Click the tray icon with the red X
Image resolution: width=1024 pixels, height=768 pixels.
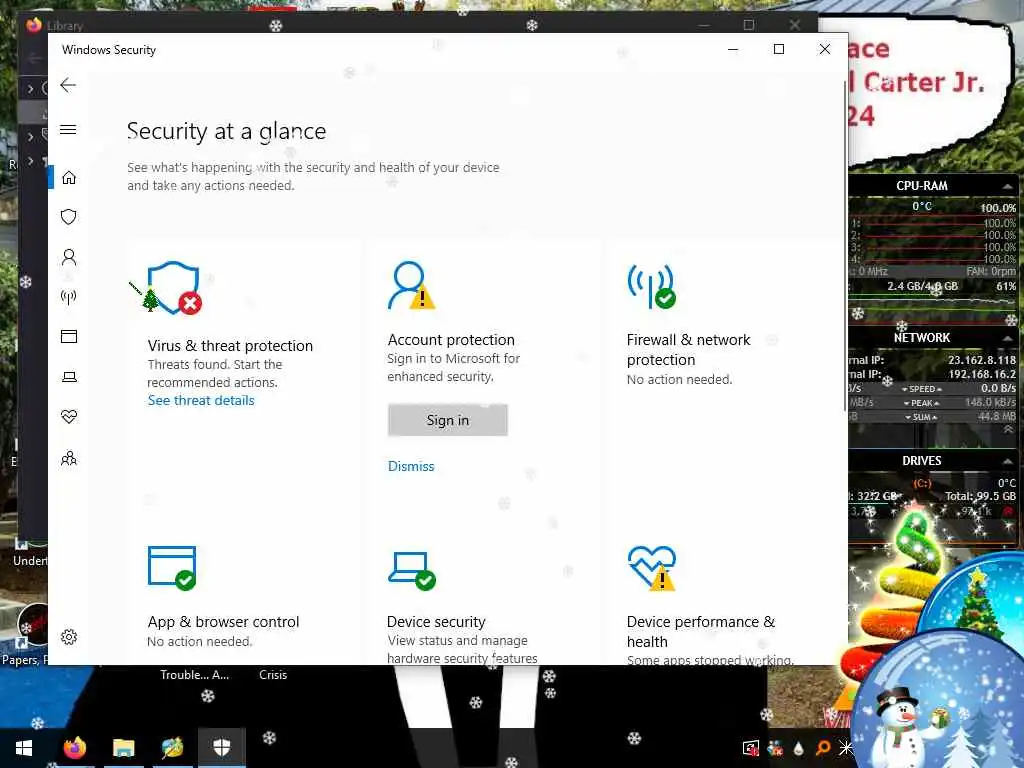pyautogui.click(x=775, y=748)
